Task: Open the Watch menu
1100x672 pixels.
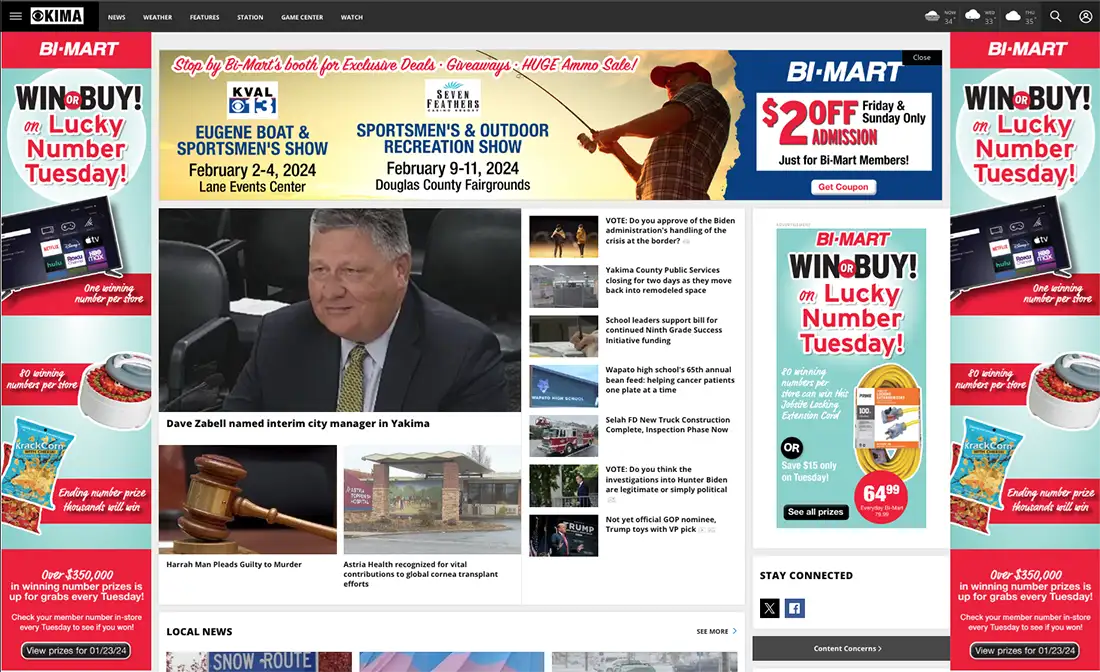Action: click(351, 17)
